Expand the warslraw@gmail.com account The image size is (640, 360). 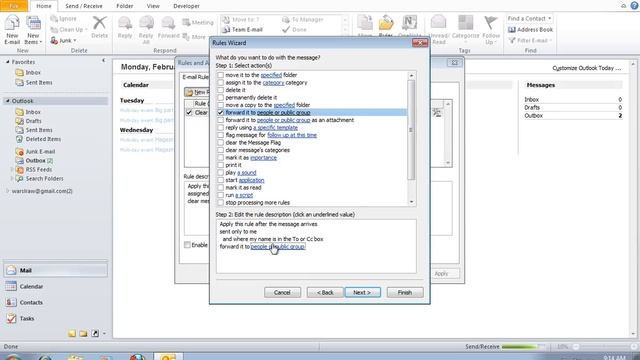[x=7, y=191]
